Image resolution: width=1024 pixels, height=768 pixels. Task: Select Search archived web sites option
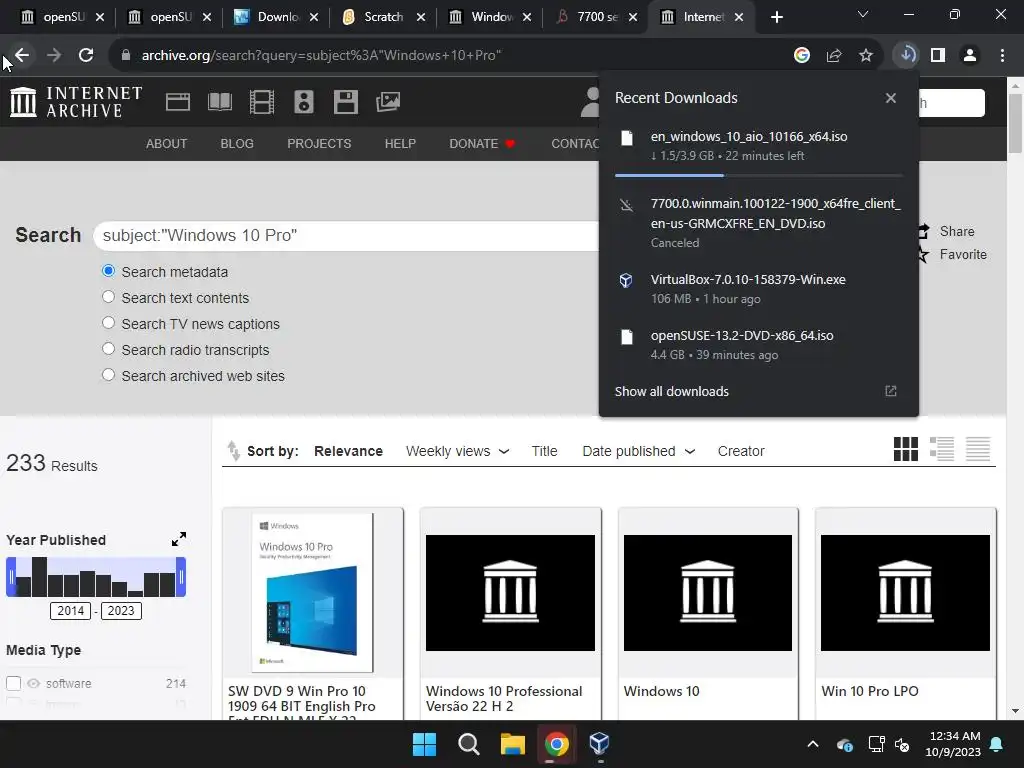(108, 376)
